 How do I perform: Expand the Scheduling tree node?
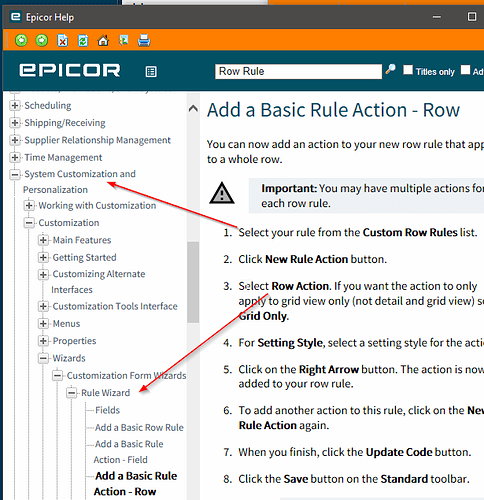coord(15,106)
